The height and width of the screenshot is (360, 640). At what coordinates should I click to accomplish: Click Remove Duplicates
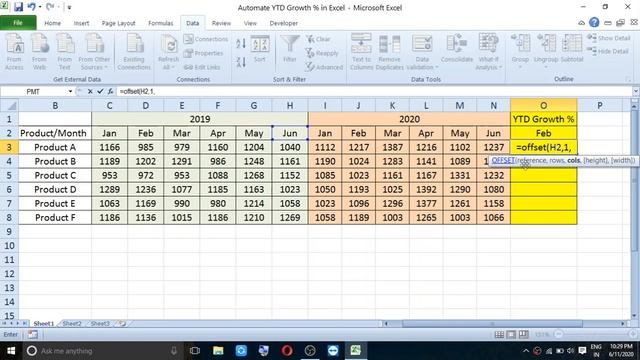(389, 52)
